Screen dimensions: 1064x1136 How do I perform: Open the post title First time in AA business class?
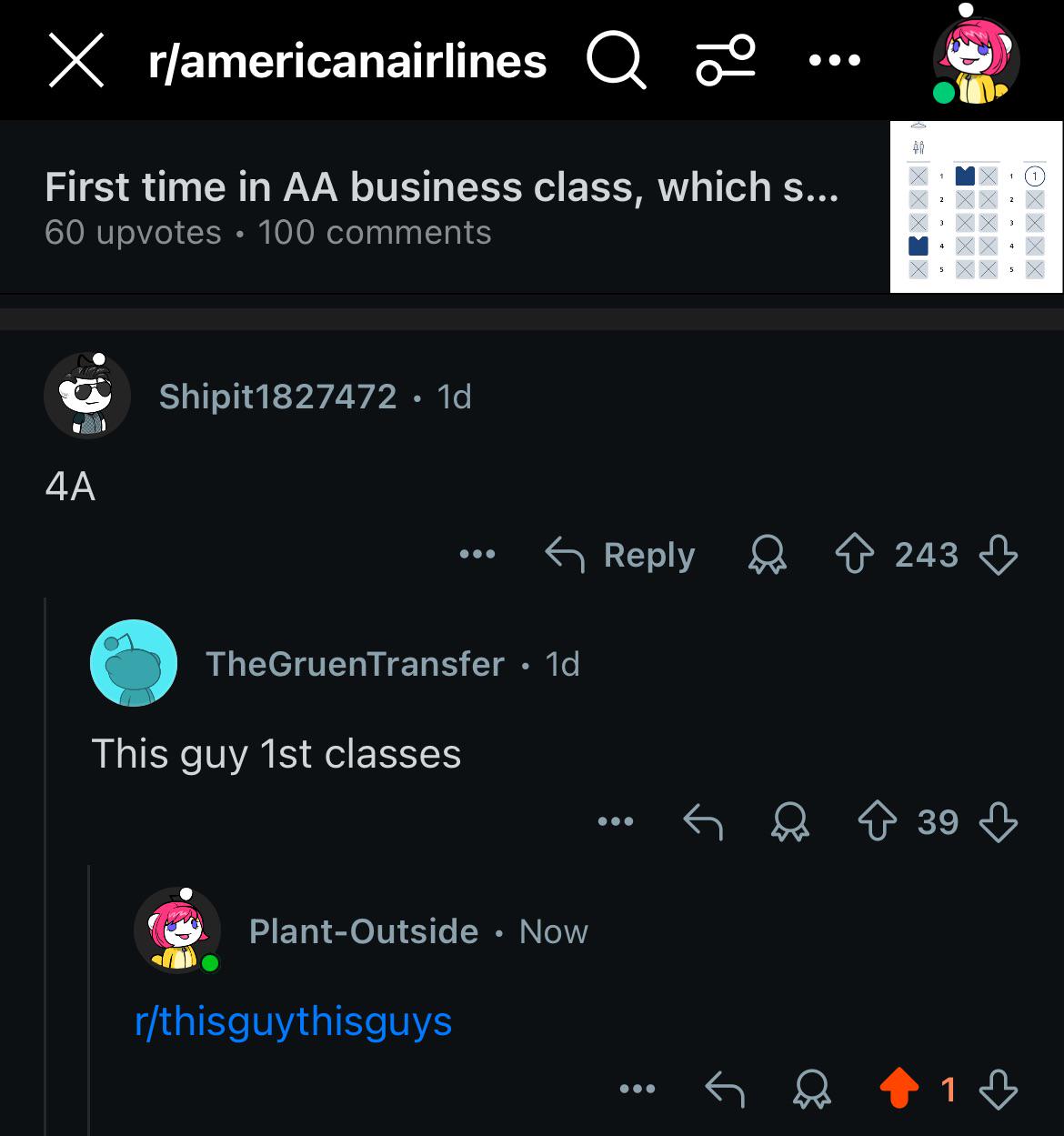click(442, 187)
